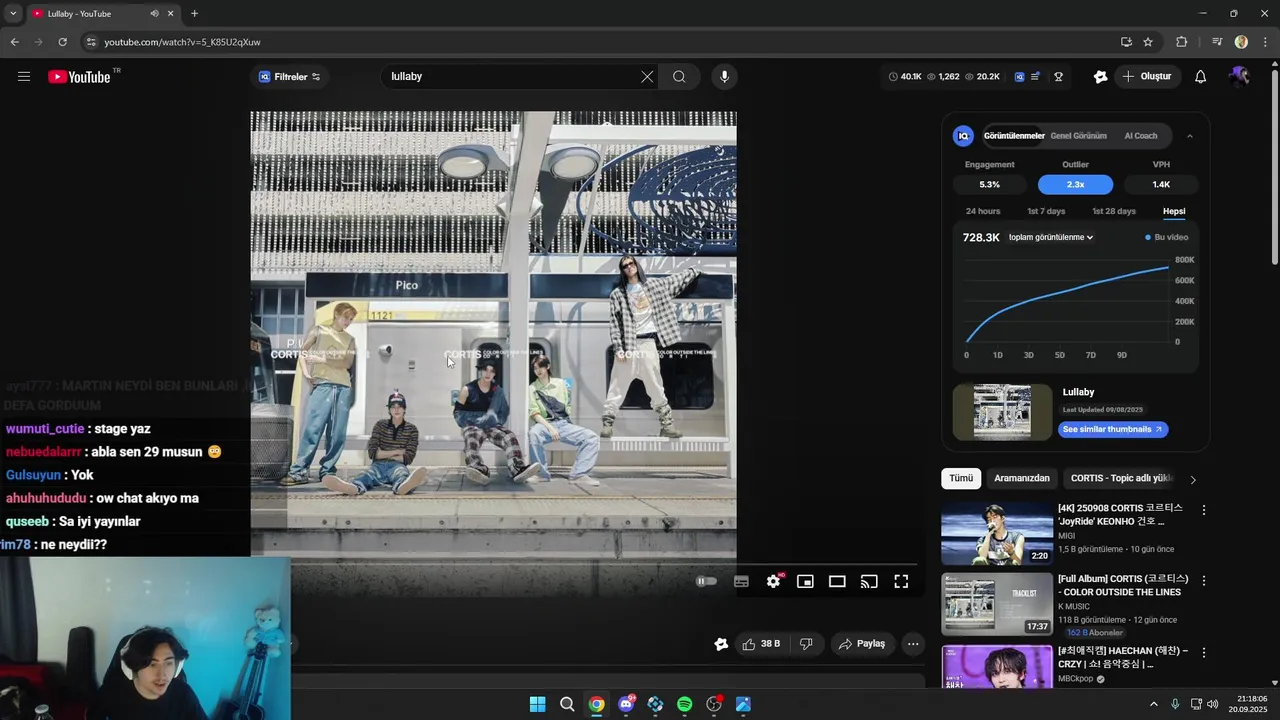Open the YouTube hamburger guide menu
Screen dimensions: 1280x720
click(x=24, y=77)
